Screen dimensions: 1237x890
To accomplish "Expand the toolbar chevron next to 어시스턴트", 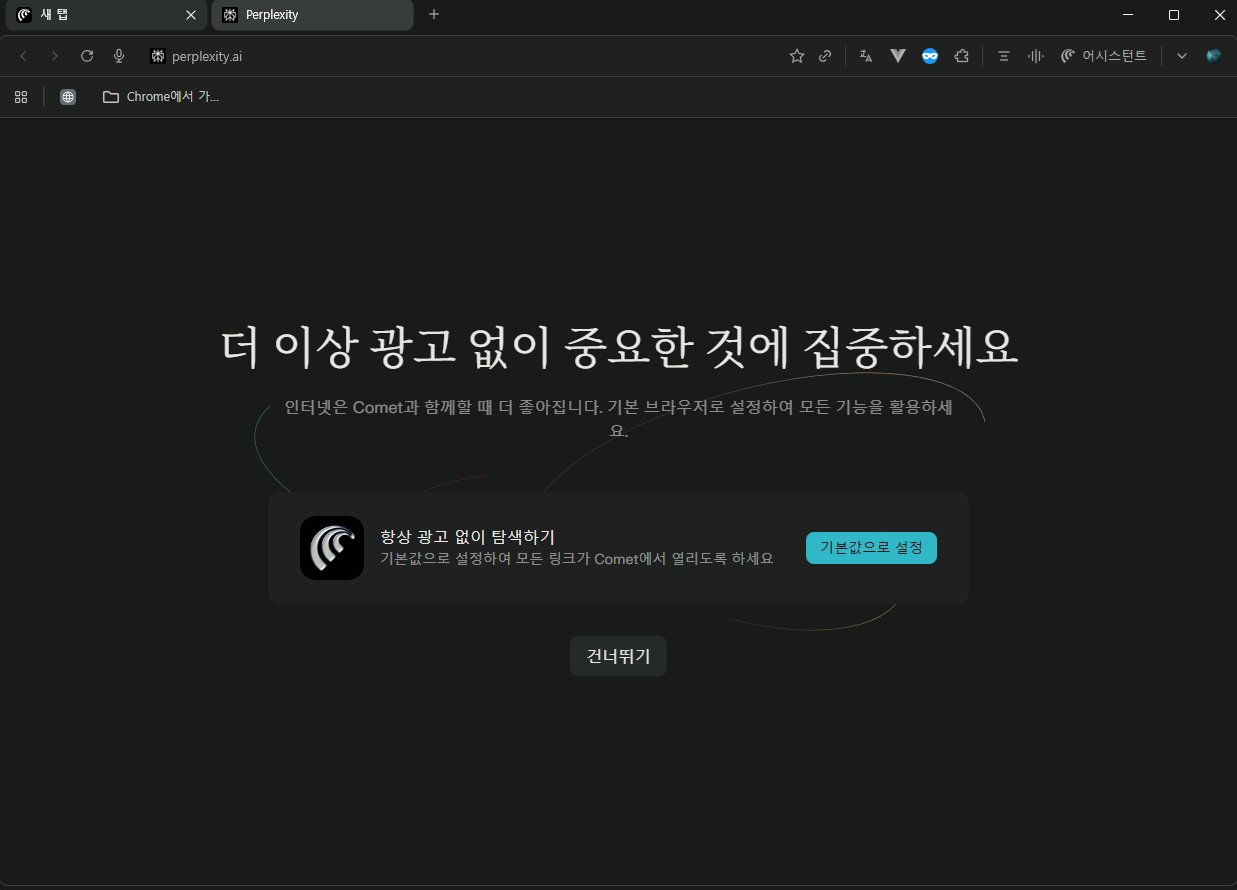I will (x=1181, y=56).
